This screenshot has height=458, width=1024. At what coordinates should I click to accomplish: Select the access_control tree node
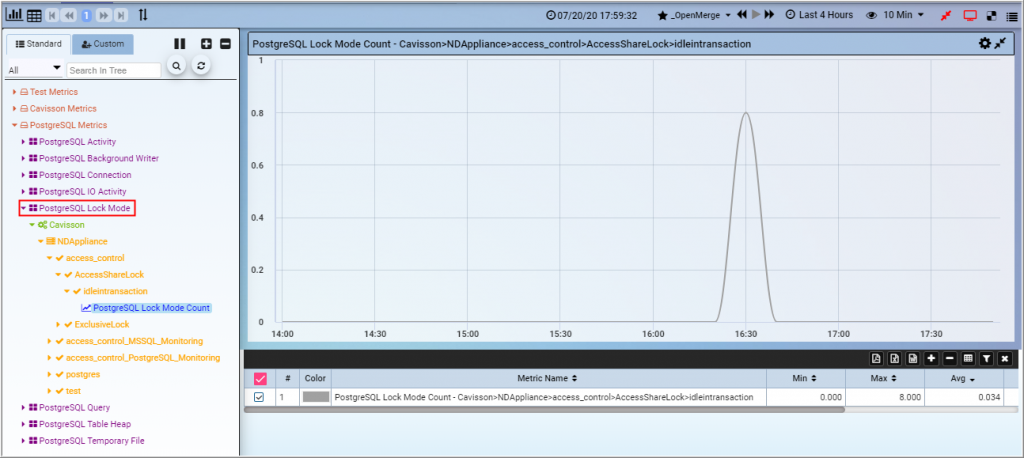click(95, 258)
